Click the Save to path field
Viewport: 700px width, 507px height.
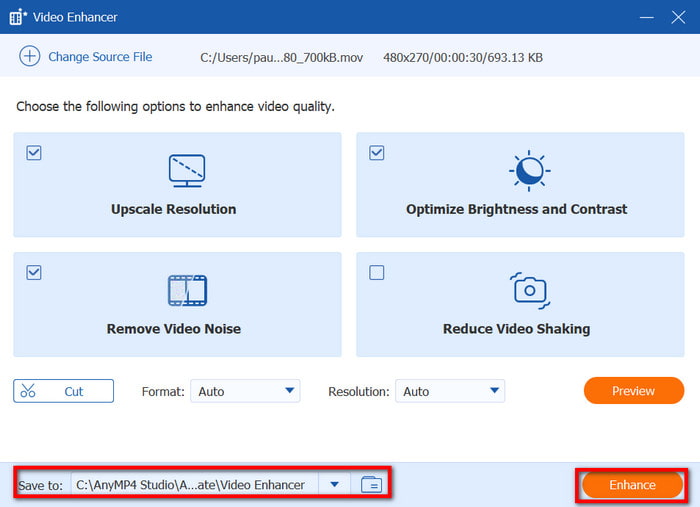coord(195,484)
